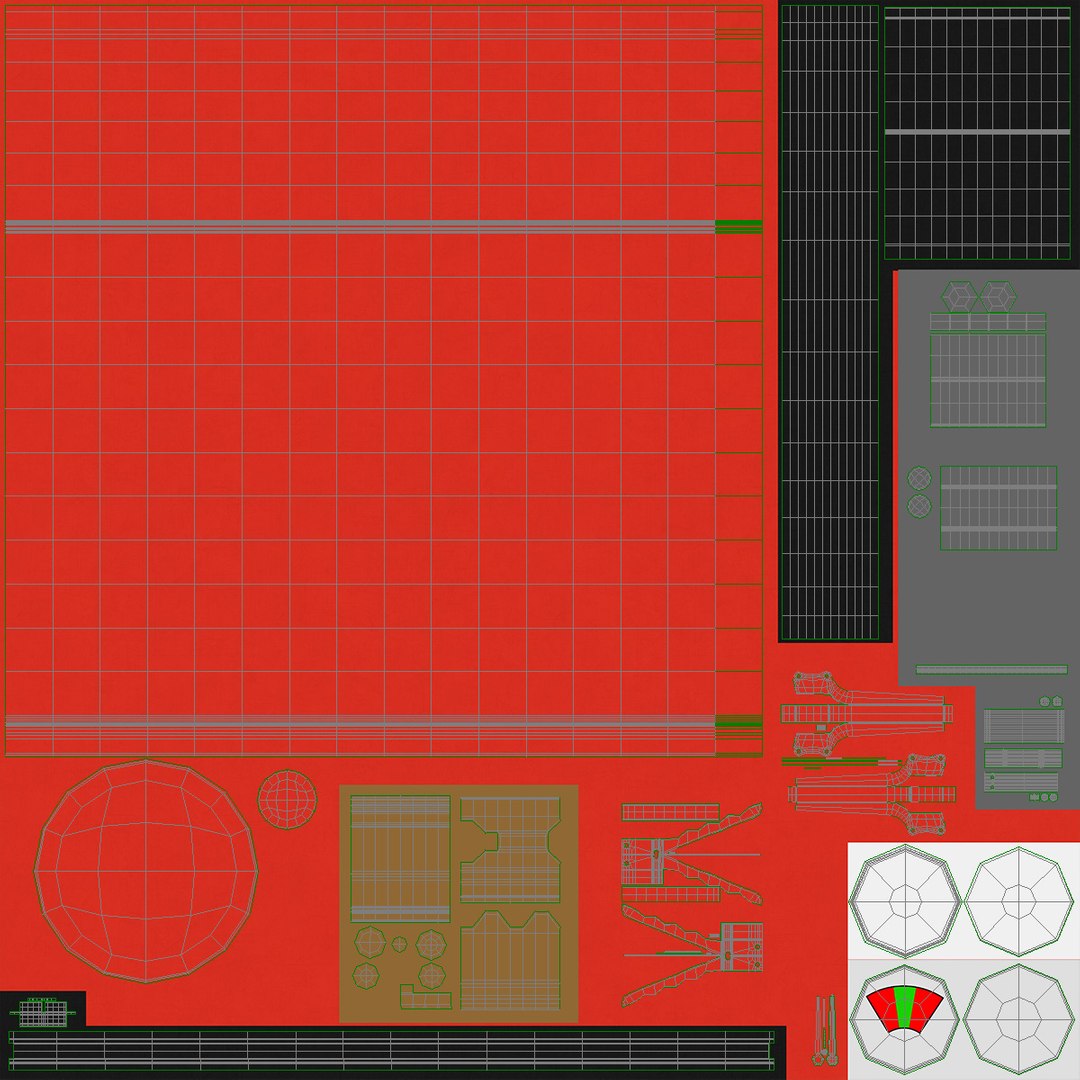Select the wide black grid panel with gray band
The image size is (1080, 1080).
[x=977, y=134]
